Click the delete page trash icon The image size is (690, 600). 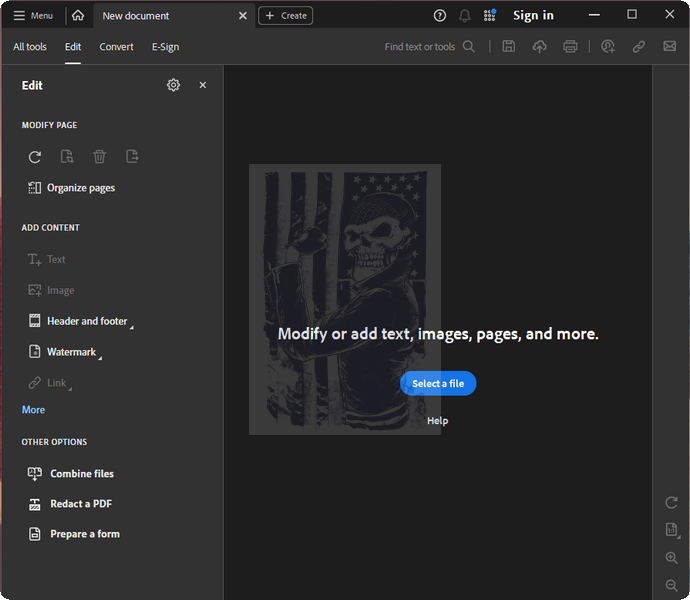click(99, 157)
